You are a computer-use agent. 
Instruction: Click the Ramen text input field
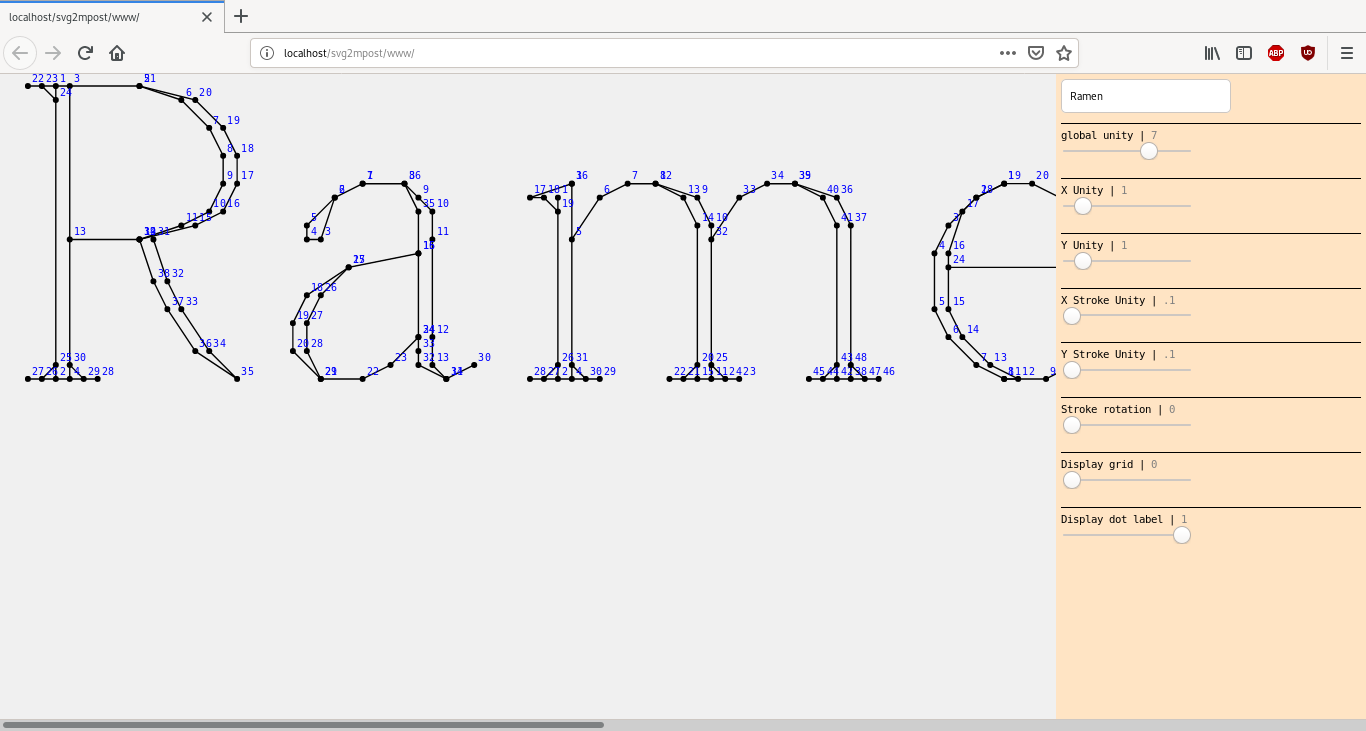tap(1146, 96)
